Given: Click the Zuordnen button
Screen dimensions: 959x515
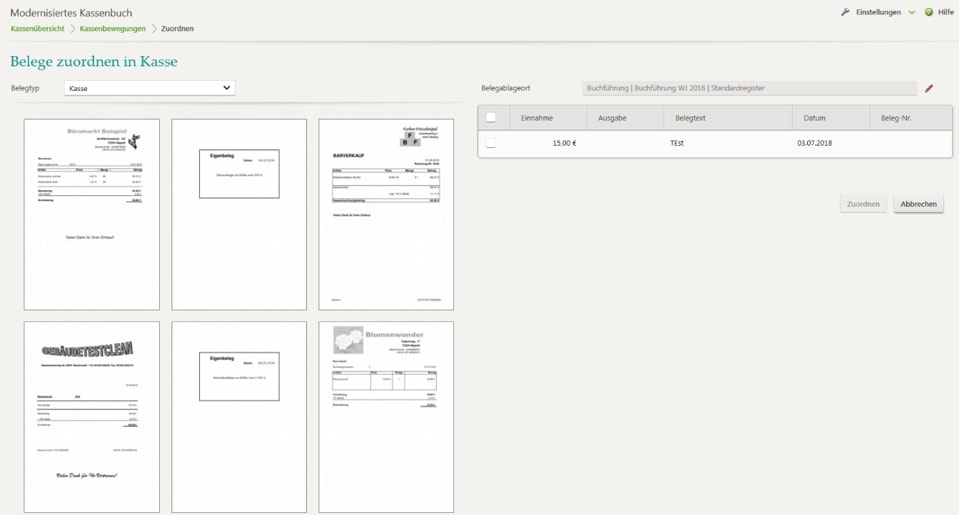Looking at the screenshot, I should [x=863, y=204].
